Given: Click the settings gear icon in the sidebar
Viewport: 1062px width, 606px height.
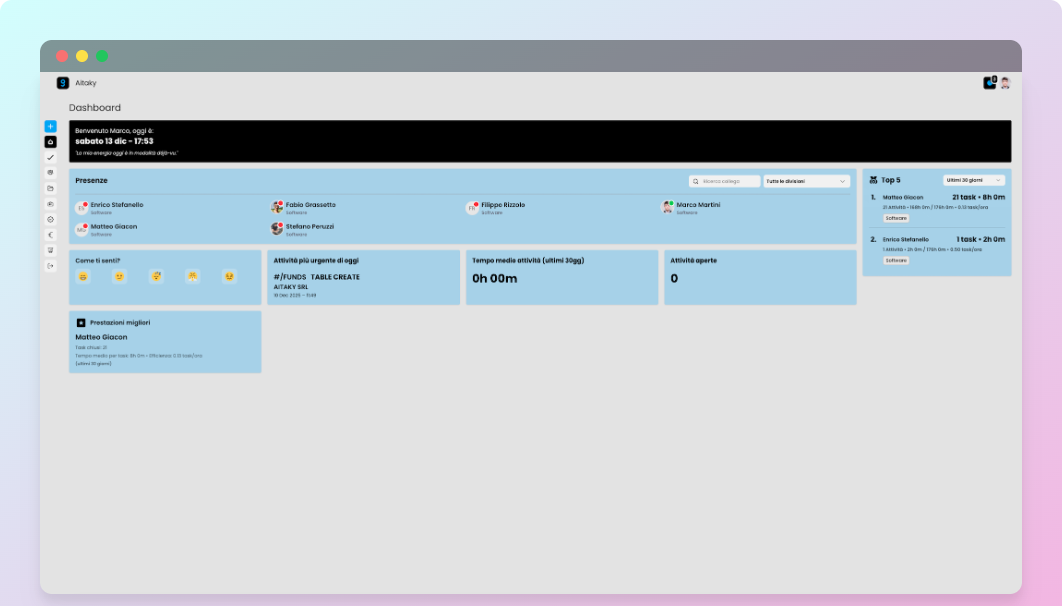Looking at the screenshot, I should click(x=48, y=219).
